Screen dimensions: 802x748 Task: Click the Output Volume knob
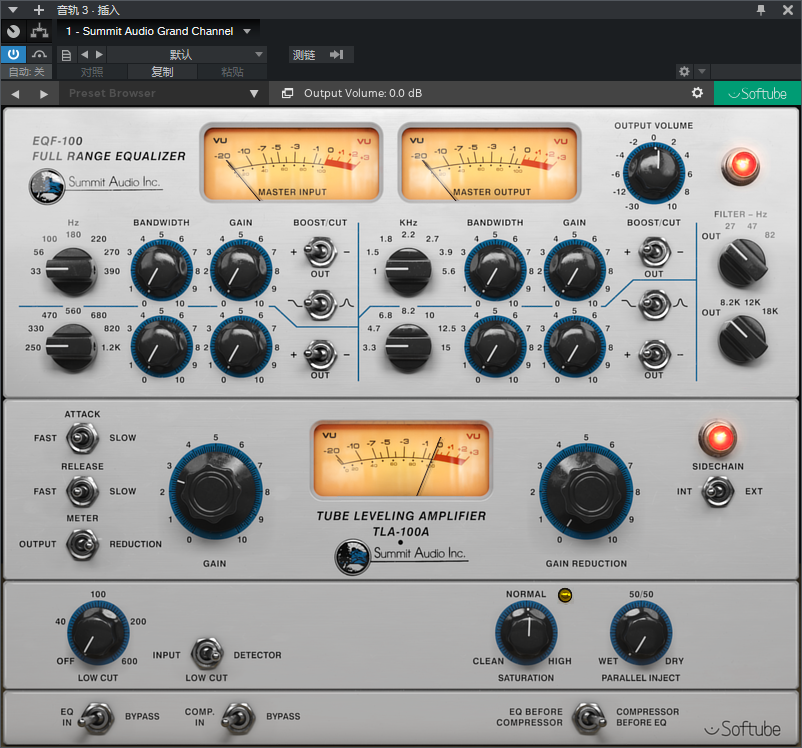(655, 172)
